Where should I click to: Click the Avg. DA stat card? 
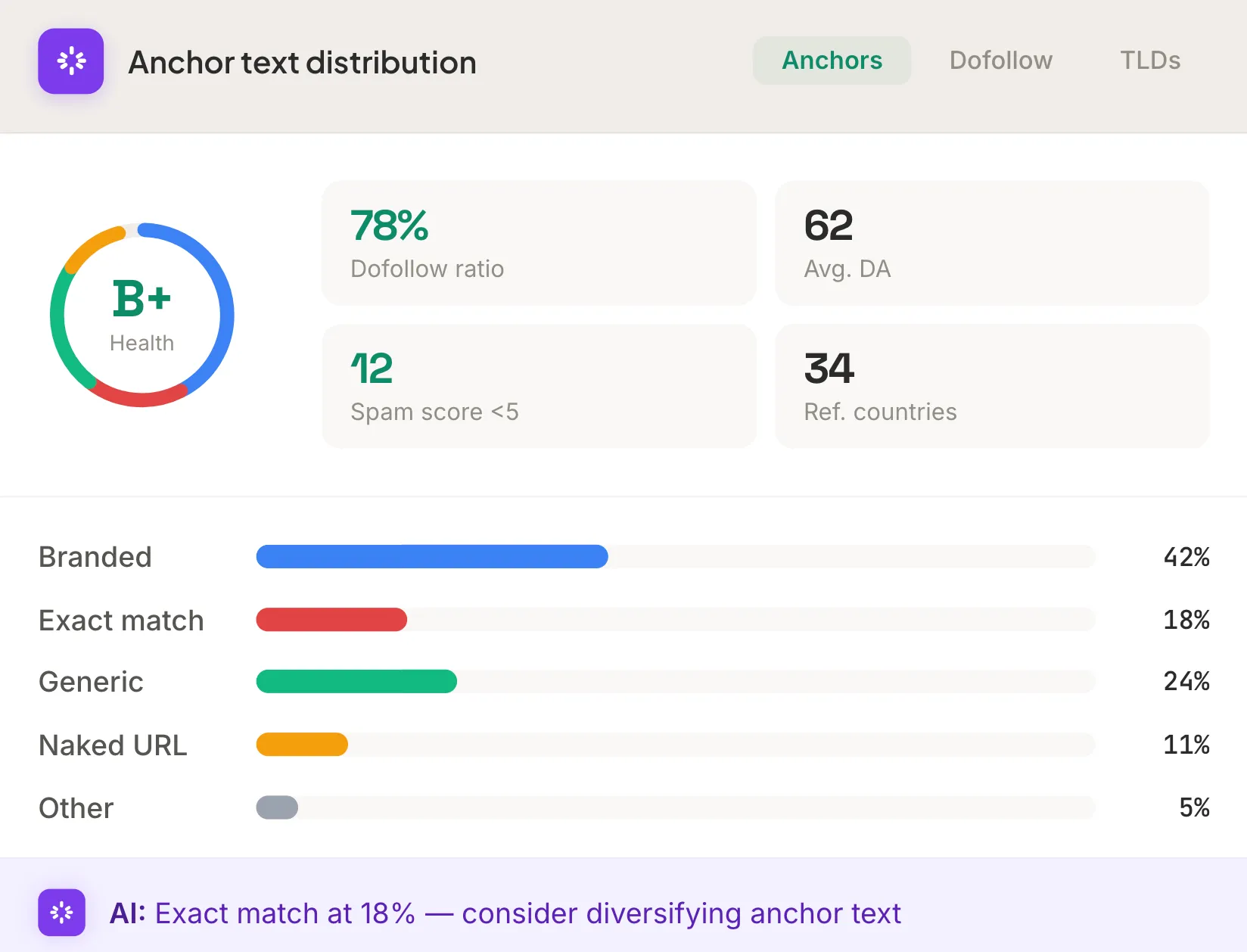point(992,242)
